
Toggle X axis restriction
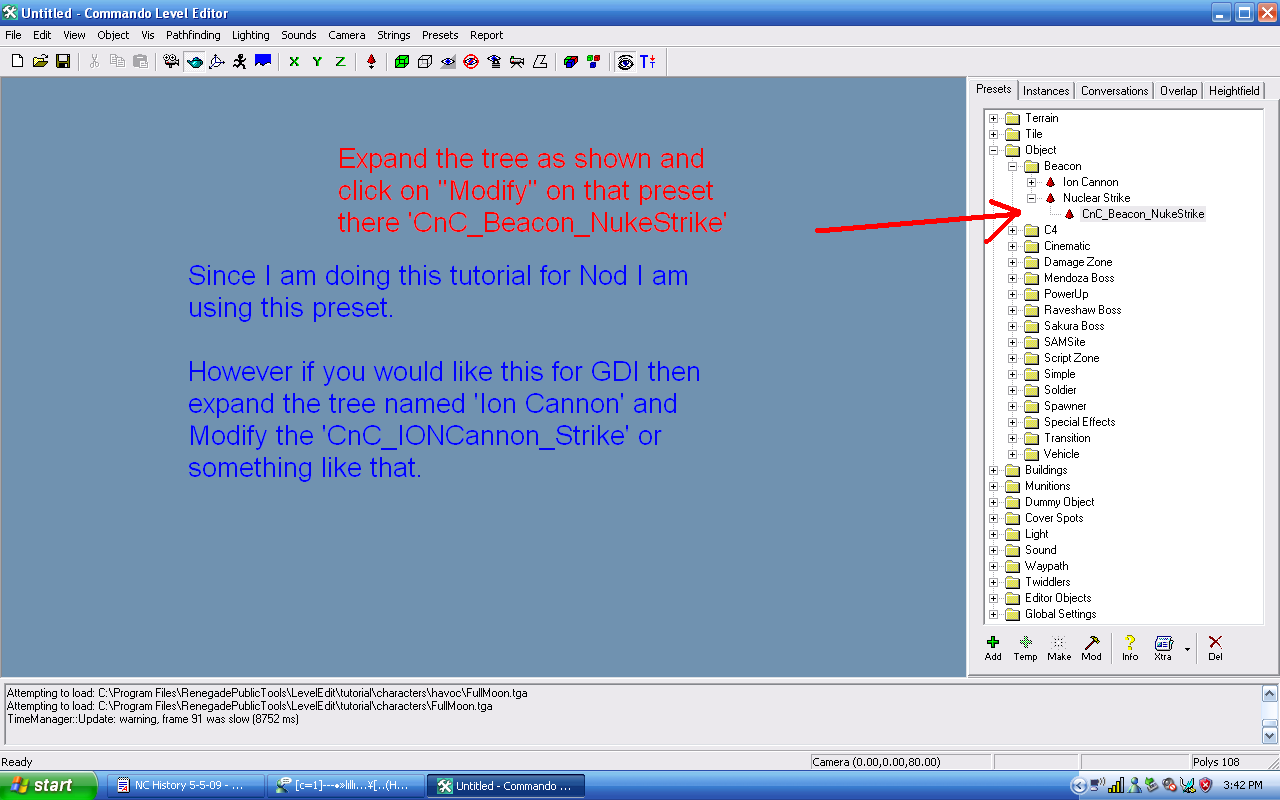pyautogui.click(x=294, y=62)
